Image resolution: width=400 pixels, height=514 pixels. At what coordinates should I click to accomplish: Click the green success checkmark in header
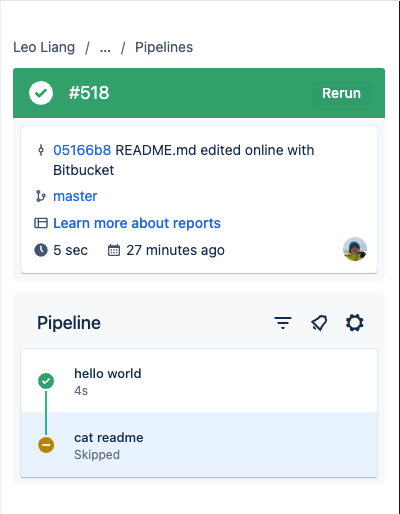[x=41, y=93]
